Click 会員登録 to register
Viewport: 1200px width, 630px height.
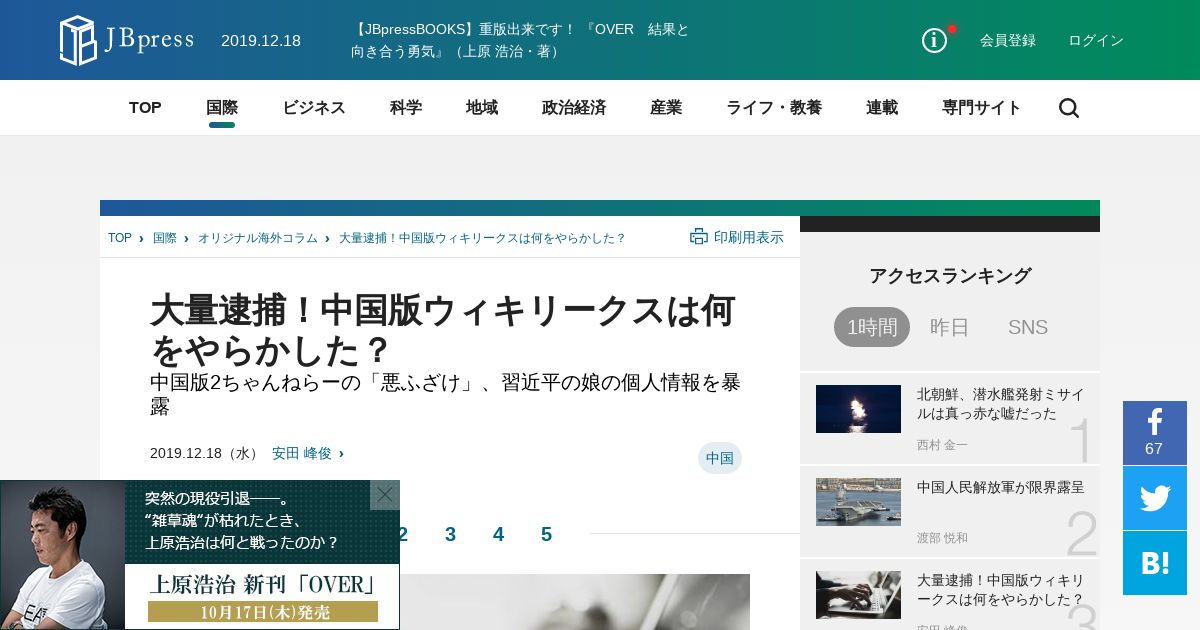(1008, 40)
